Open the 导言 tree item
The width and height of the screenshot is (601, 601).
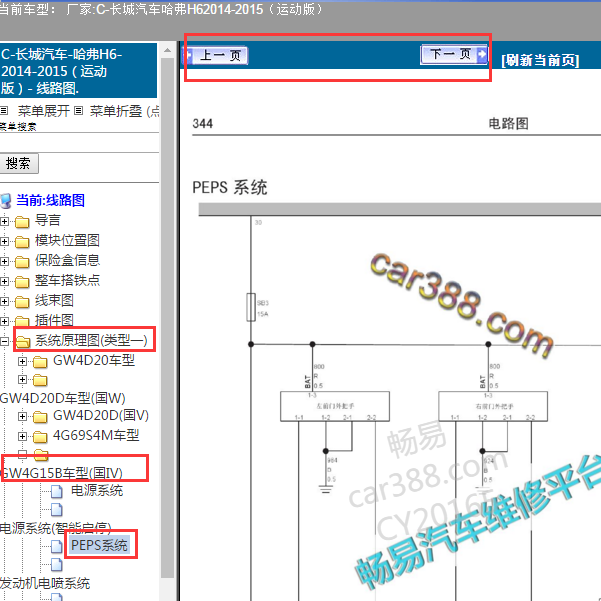pyautogui.click(x=48, y=220)
